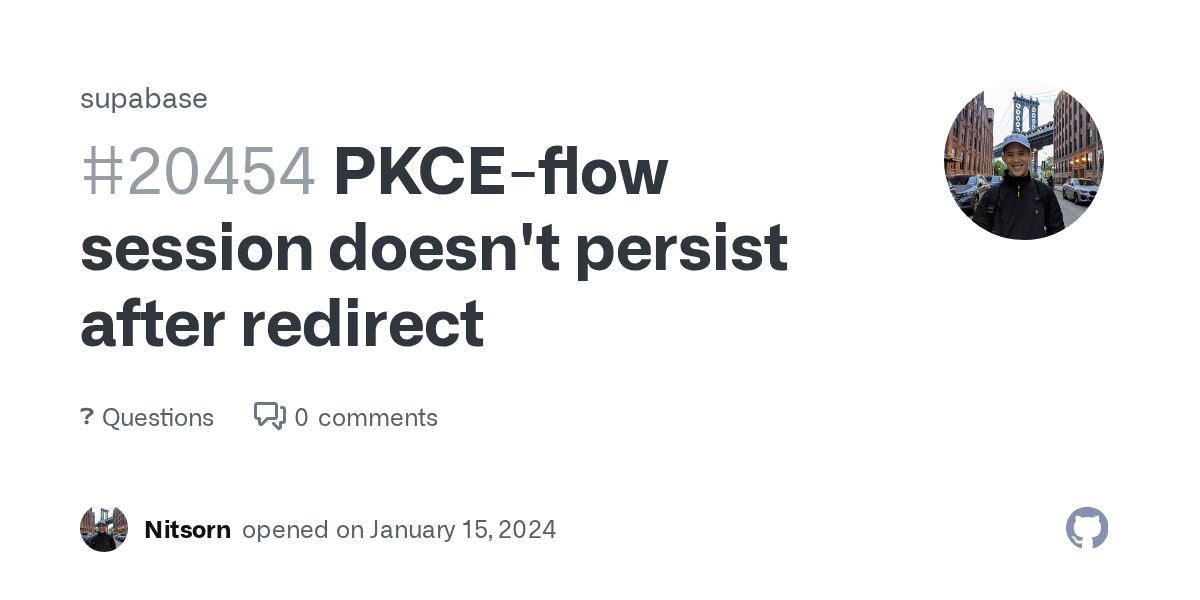Click the question mark category icon

pos(87,417)
